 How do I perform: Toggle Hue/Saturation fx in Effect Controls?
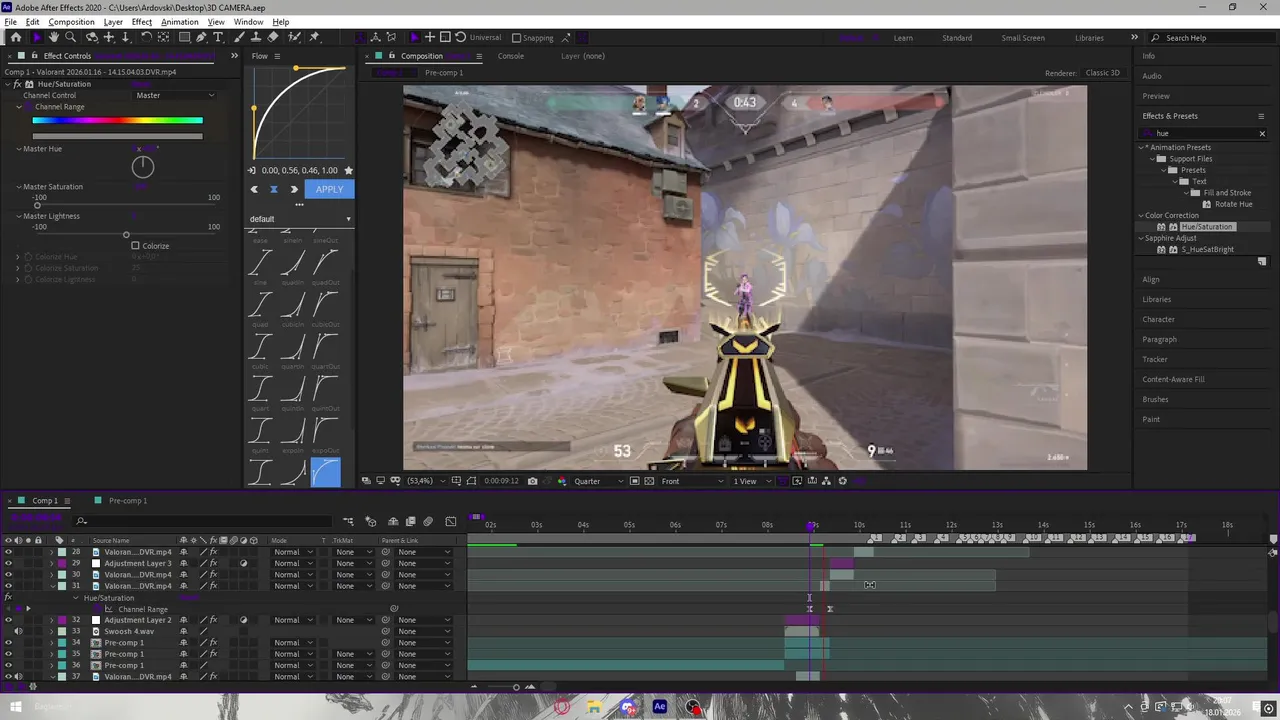pyautogui.click(x=17, y=84)
